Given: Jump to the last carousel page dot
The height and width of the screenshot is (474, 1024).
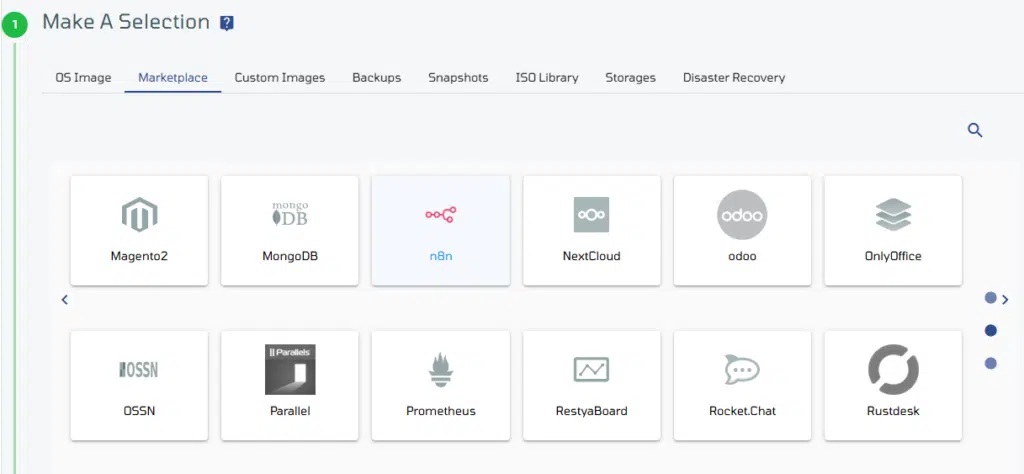Looking at the screenshot, I should point(990,363).
